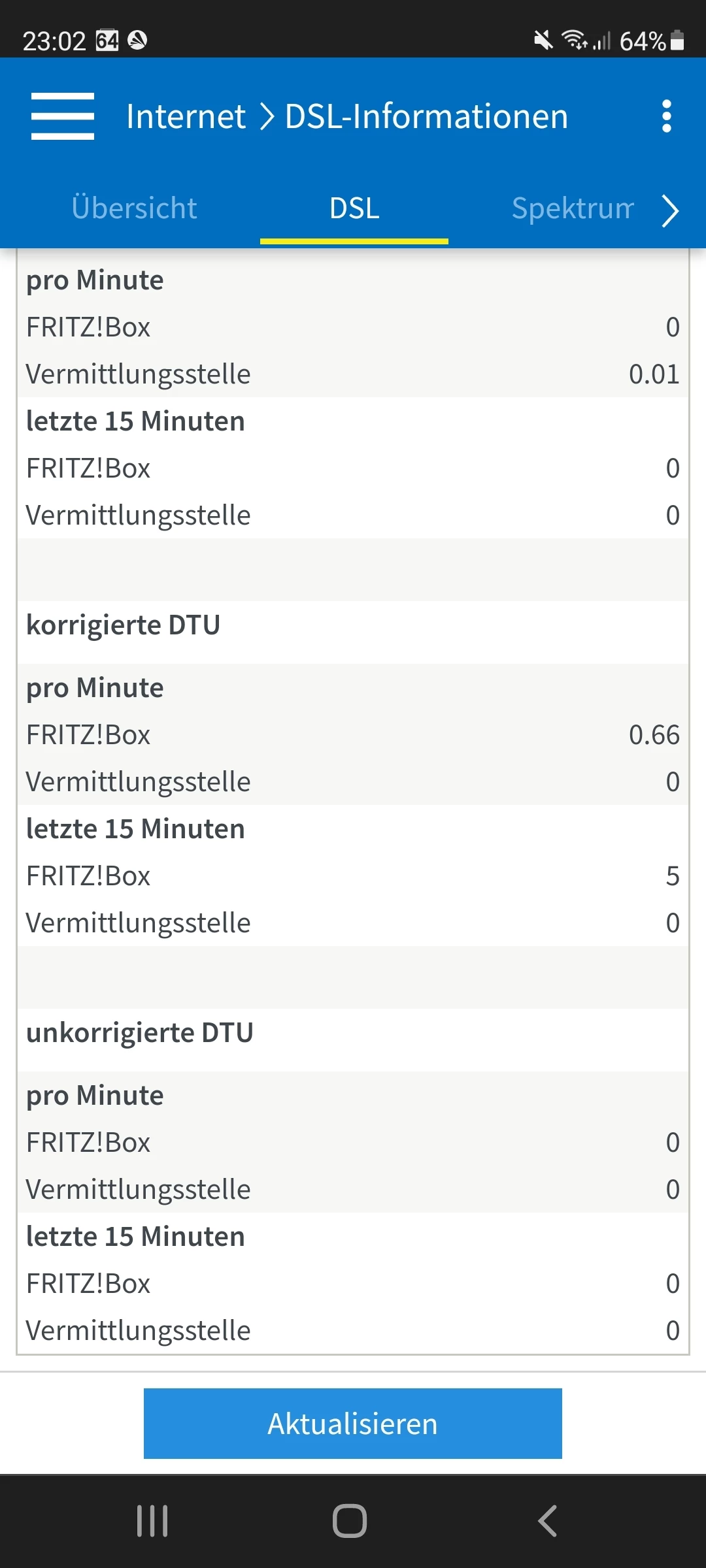706x1568 pixels.
Task: Open the Spektrum tab
Action: pyautogui.click(x=573, y=208)
